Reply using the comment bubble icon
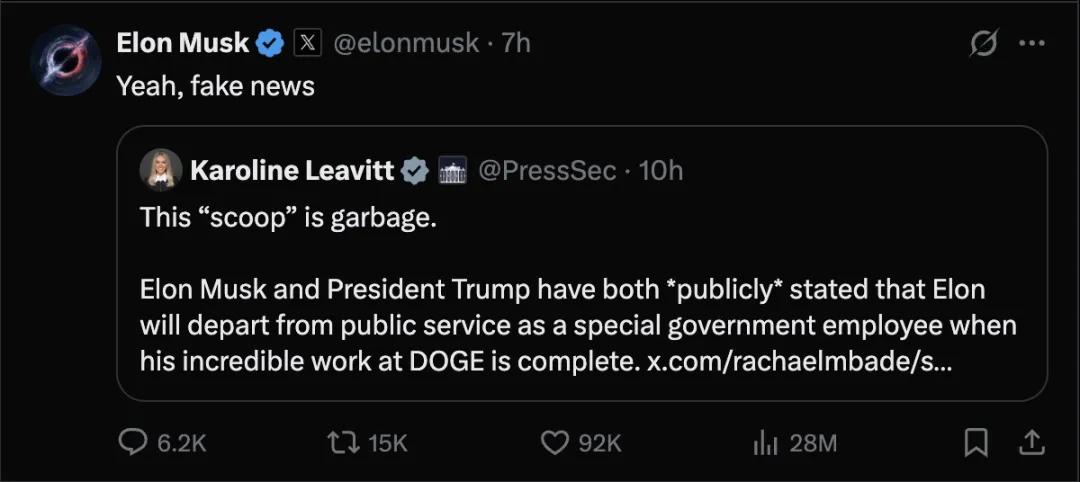 pyautogui.click(x=133, y=442)
